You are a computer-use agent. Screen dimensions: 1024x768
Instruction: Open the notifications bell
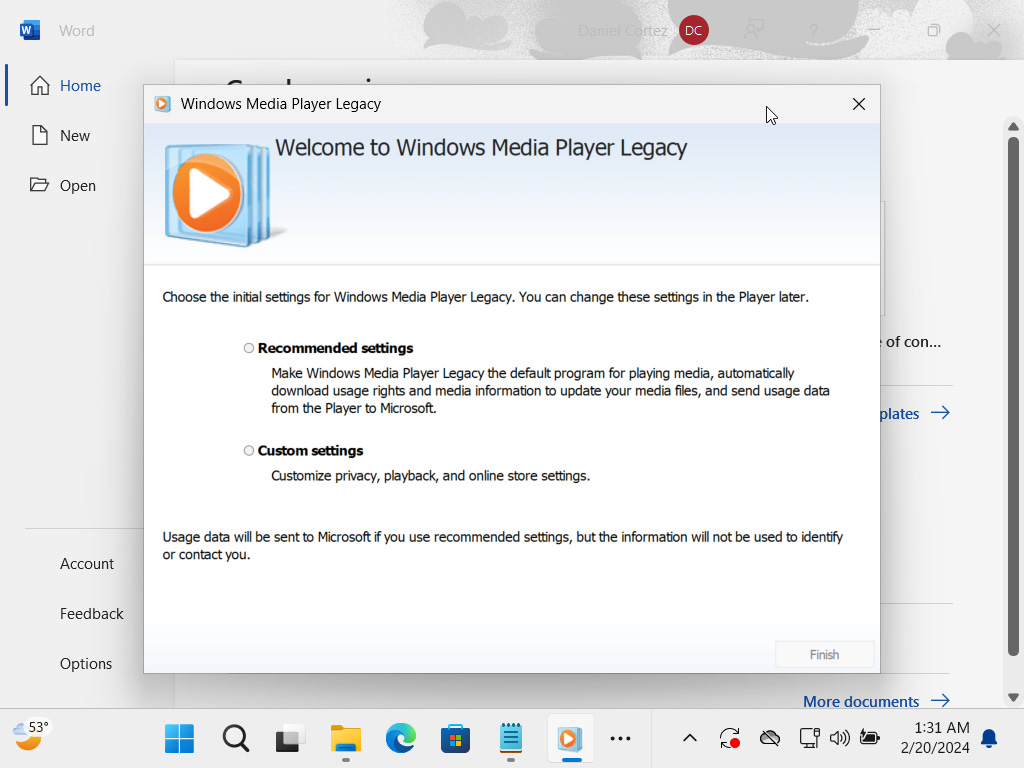(989, 739)
